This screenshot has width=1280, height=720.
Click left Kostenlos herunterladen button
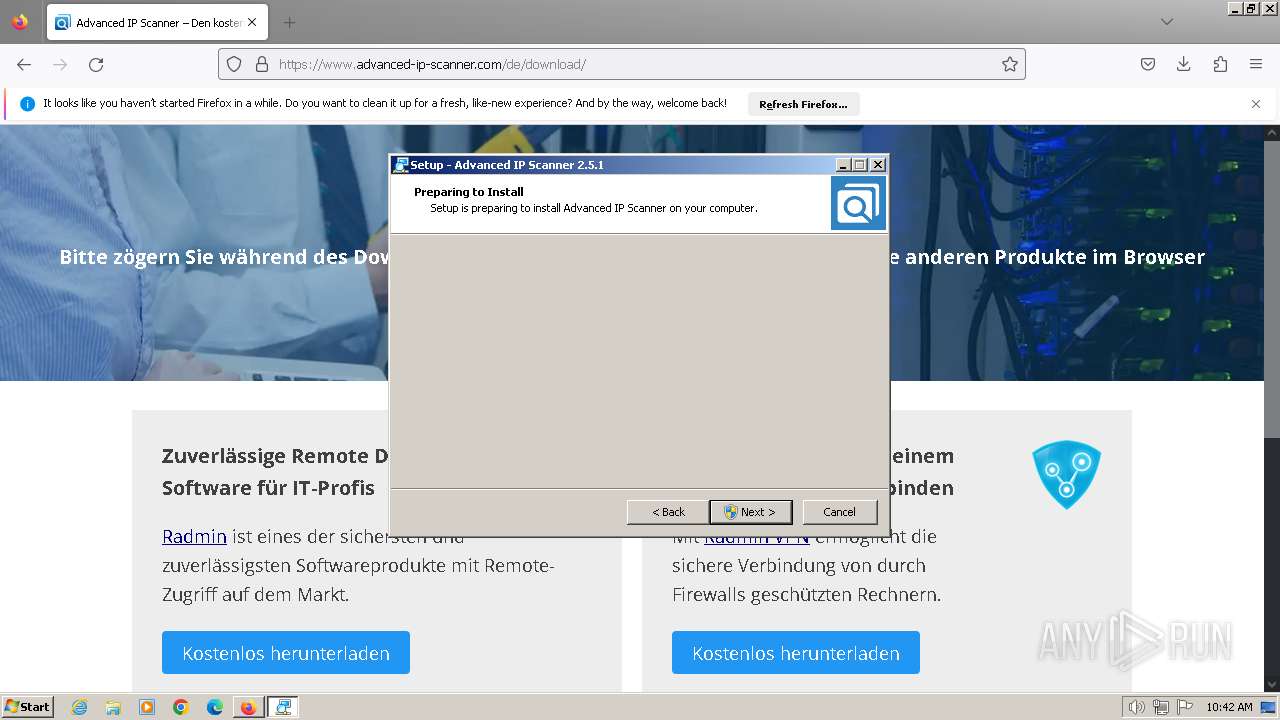point(286,652)
